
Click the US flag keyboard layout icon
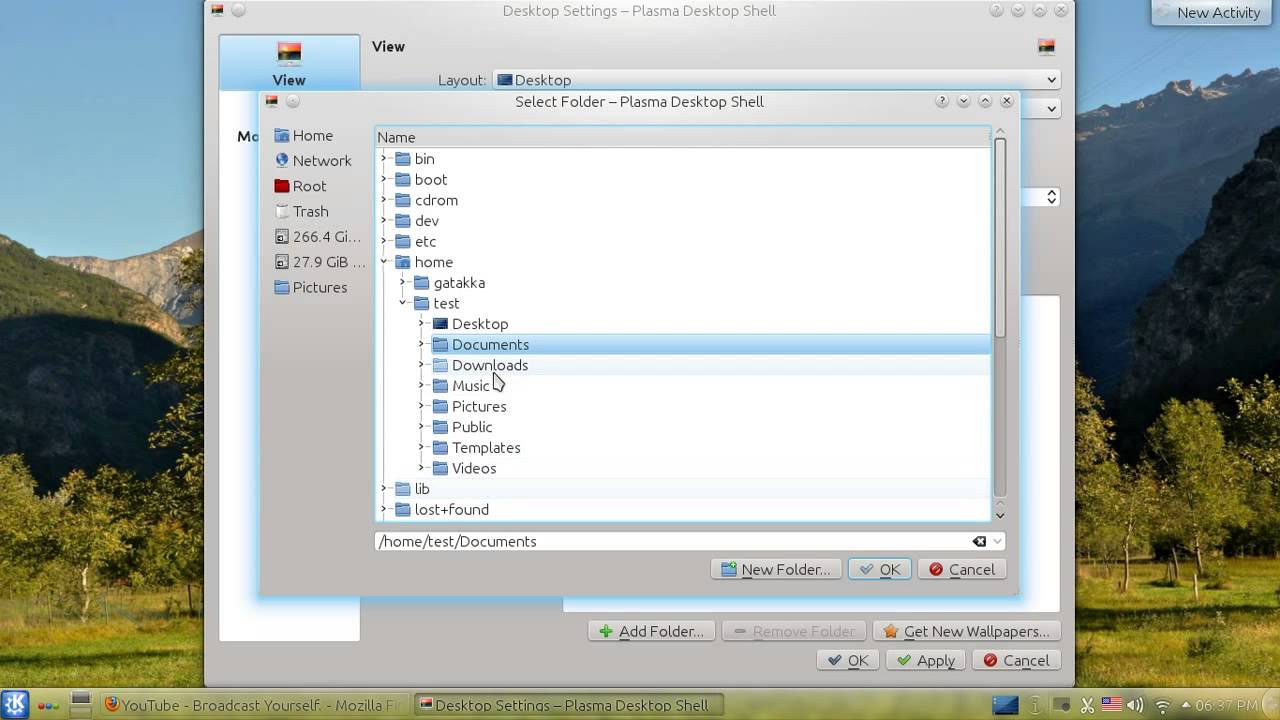[x=1111, y=705]
